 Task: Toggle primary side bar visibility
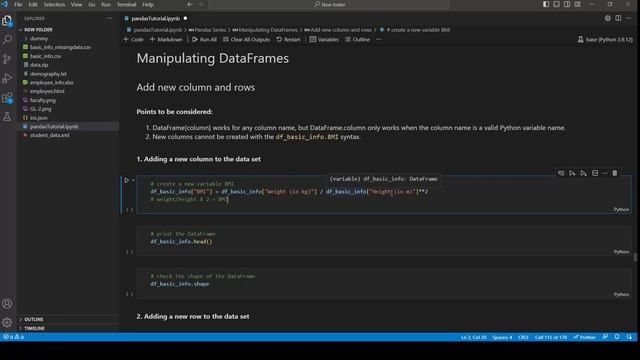(546, 4)
